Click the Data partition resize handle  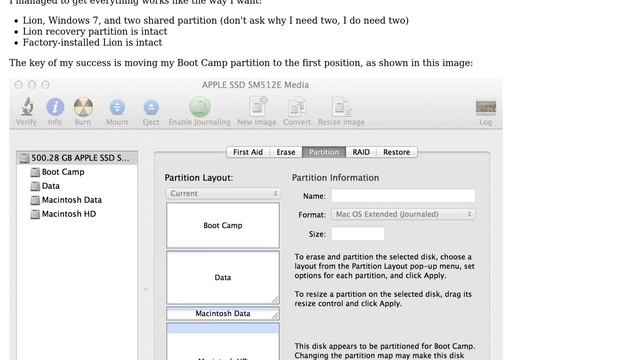pos(276,300)
